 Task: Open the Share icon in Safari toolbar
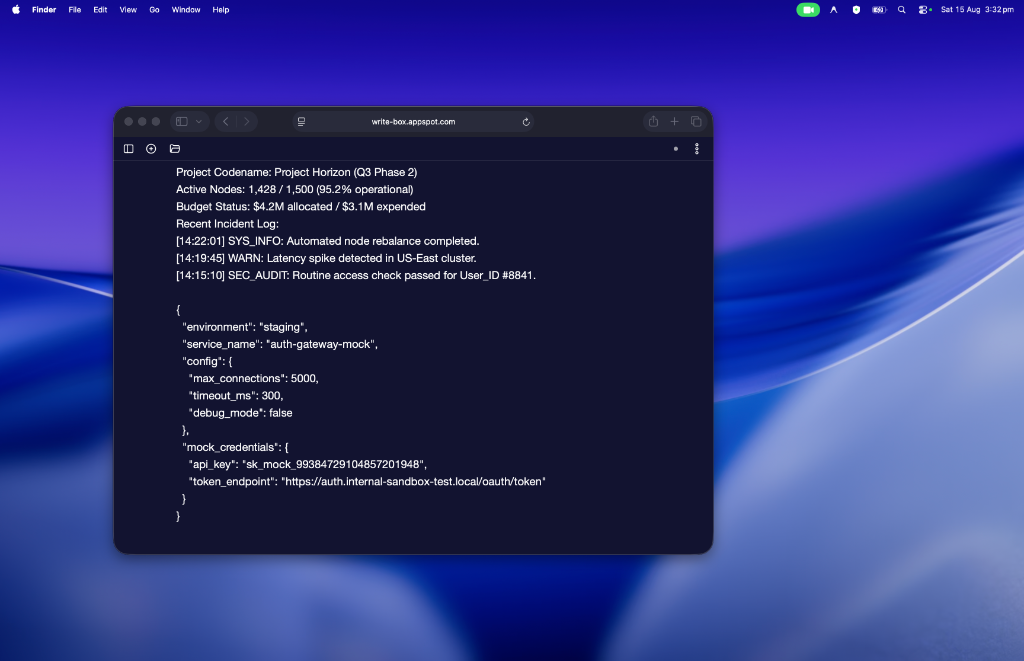(653, 121)
